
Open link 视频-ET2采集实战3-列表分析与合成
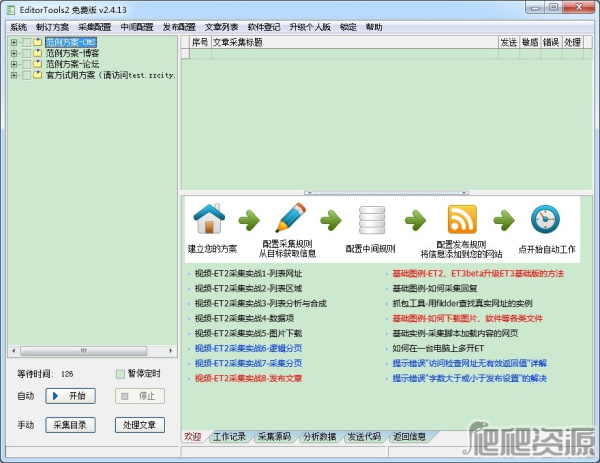tap(261, 303)
